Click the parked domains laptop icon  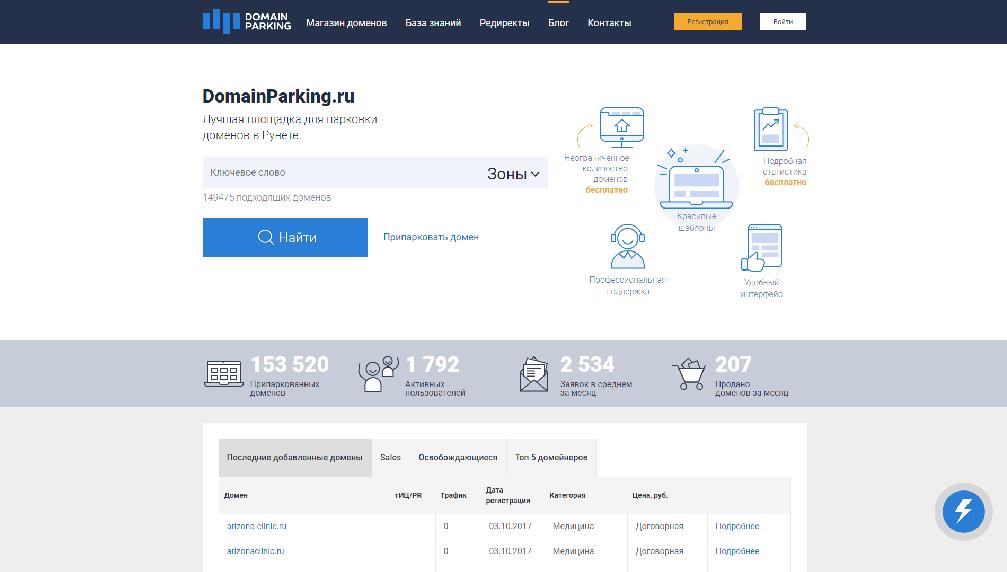[223, 374]
